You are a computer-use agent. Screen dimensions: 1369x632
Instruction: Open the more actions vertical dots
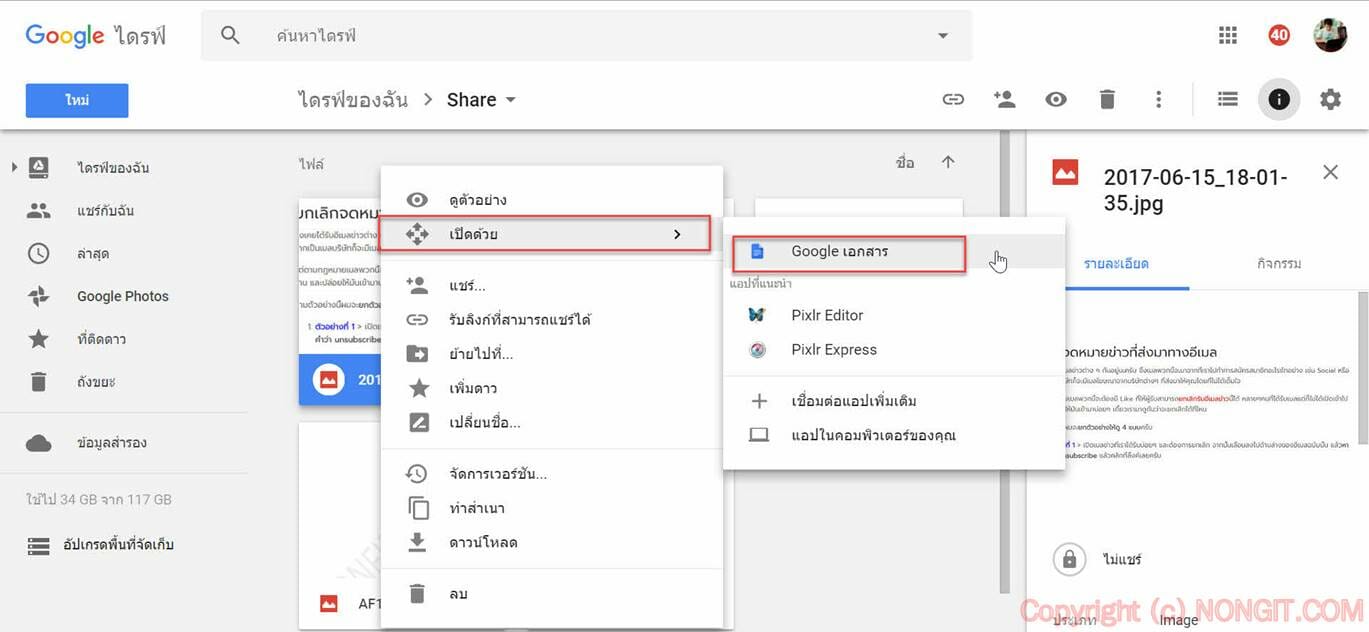point(1158,99)
